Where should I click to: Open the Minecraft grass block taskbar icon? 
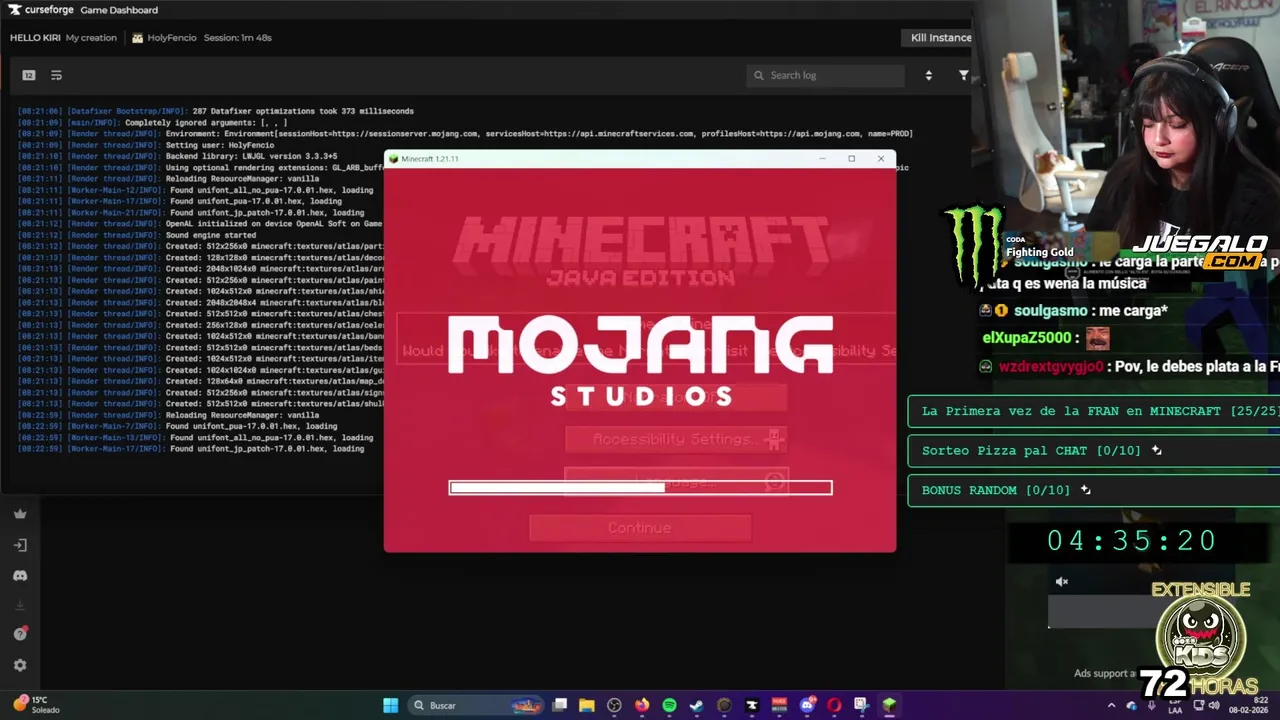tap(889, 705)
